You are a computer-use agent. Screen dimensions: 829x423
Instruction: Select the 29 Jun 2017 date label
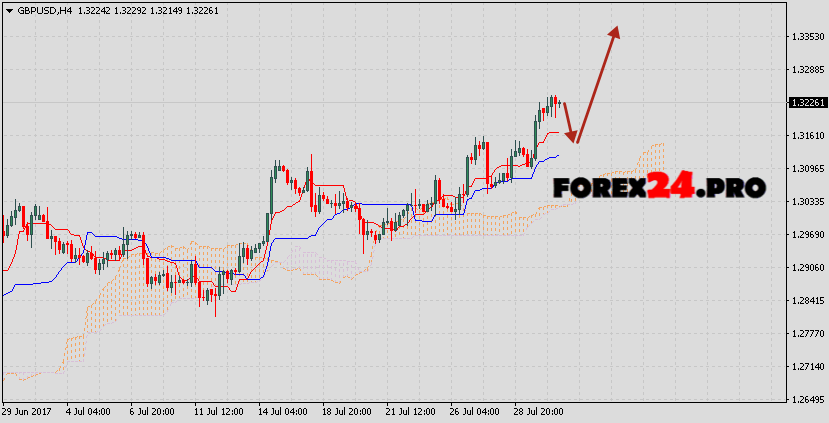tap(27, 411)
